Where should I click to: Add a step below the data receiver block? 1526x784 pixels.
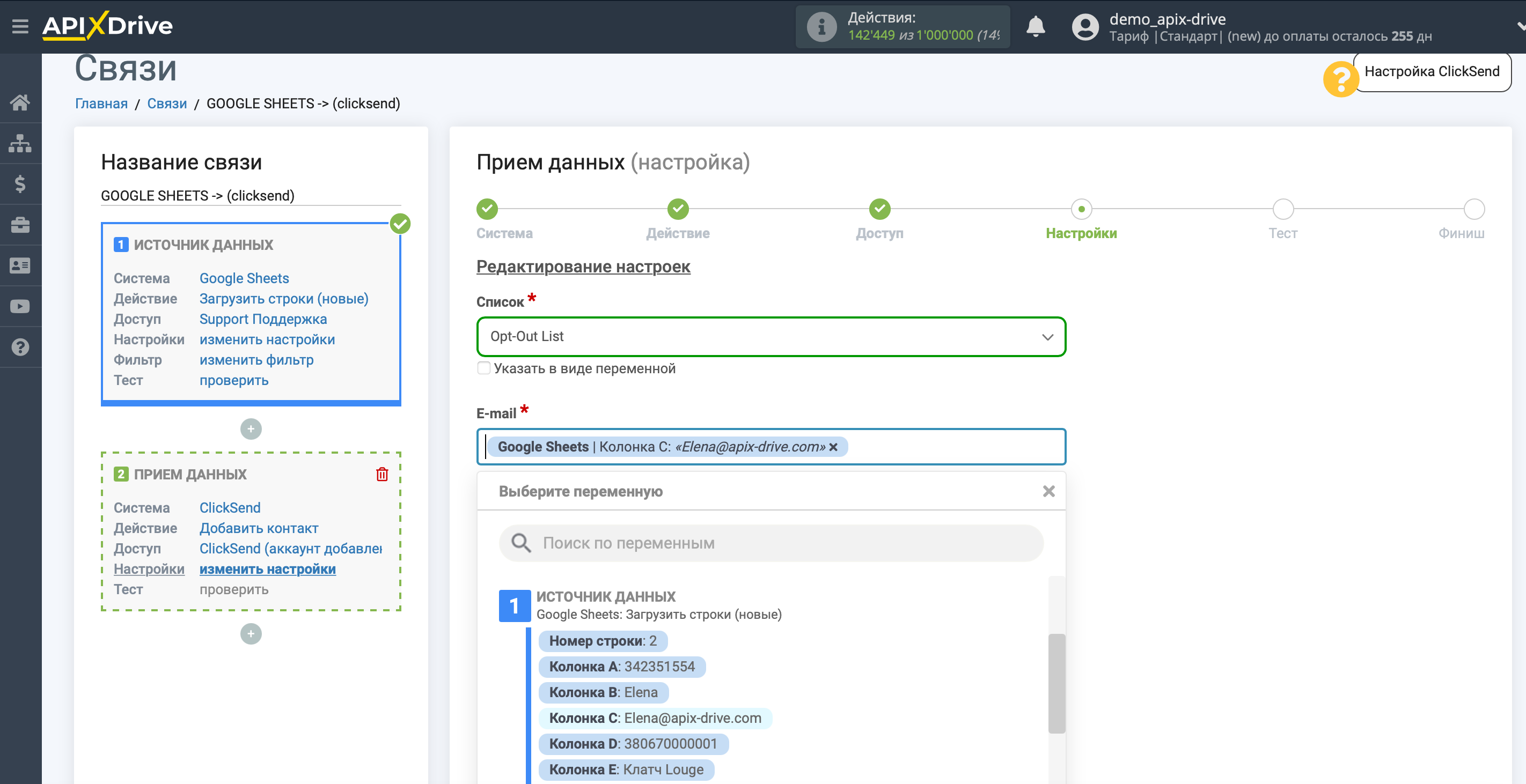(251, 634)
